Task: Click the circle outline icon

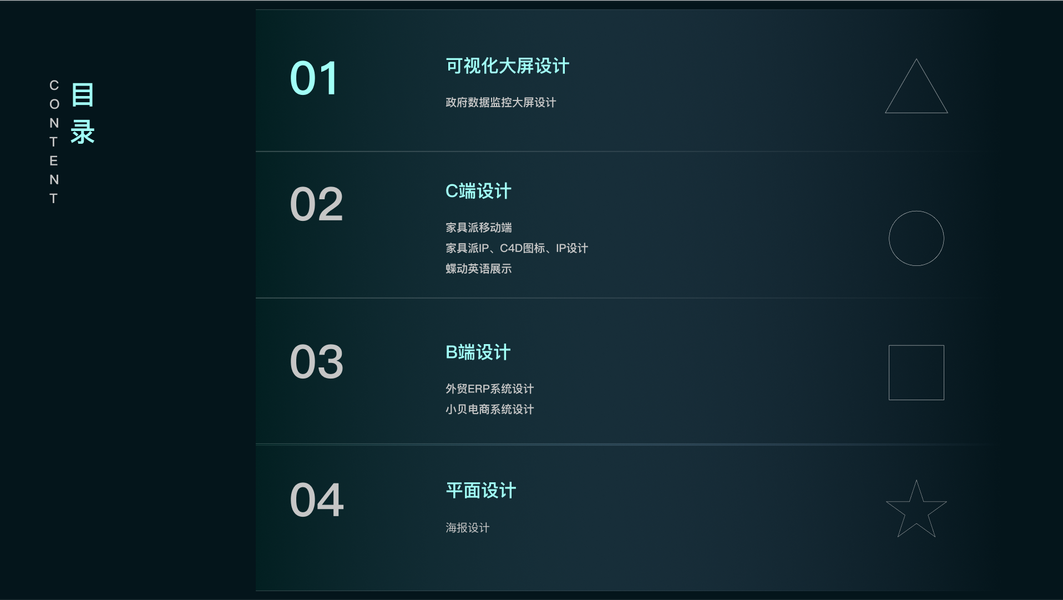Action: pyautogui.click(x=916, y=238)
